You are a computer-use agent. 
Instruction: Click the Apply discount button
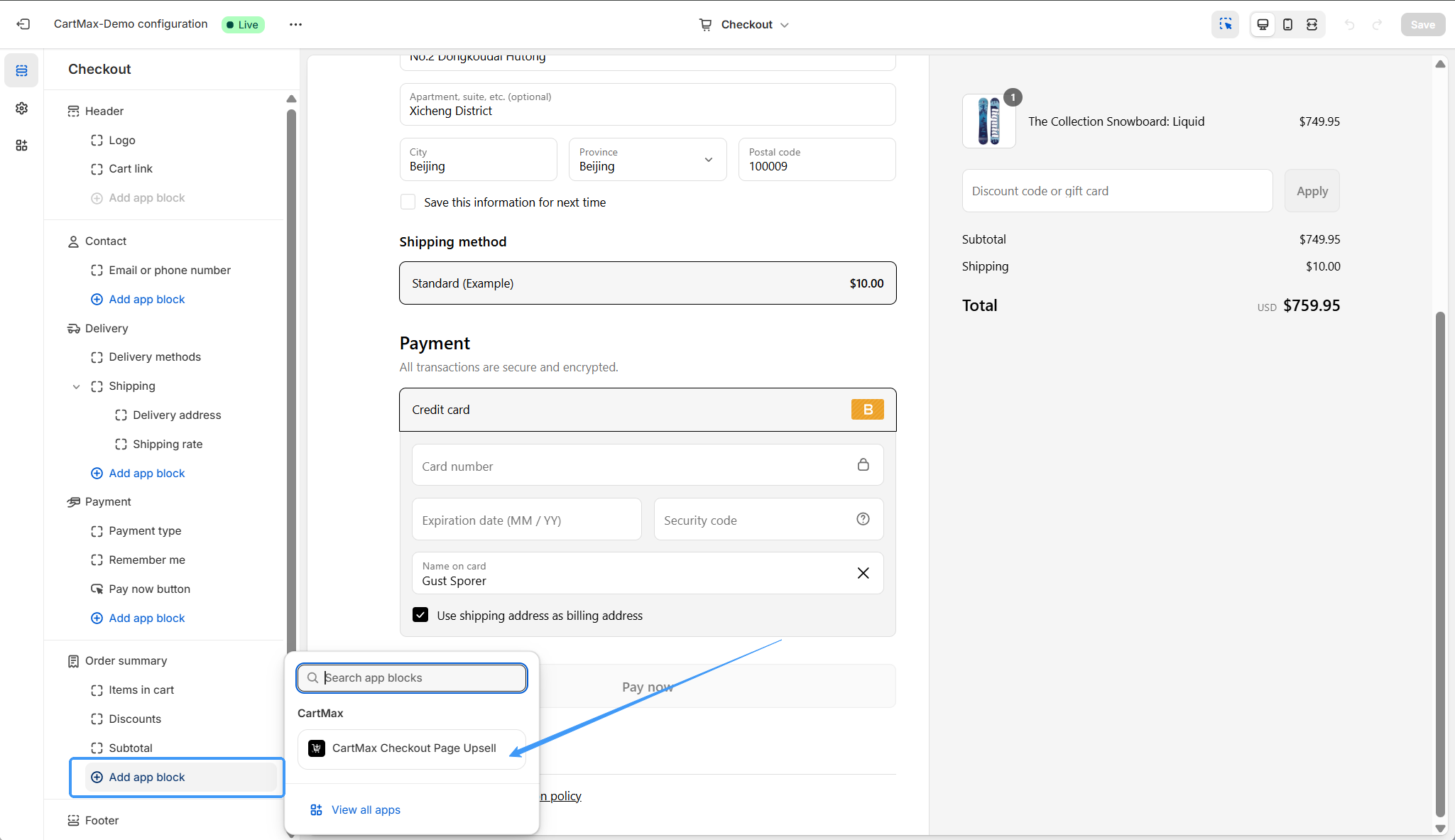click(x=1311, y=191)
